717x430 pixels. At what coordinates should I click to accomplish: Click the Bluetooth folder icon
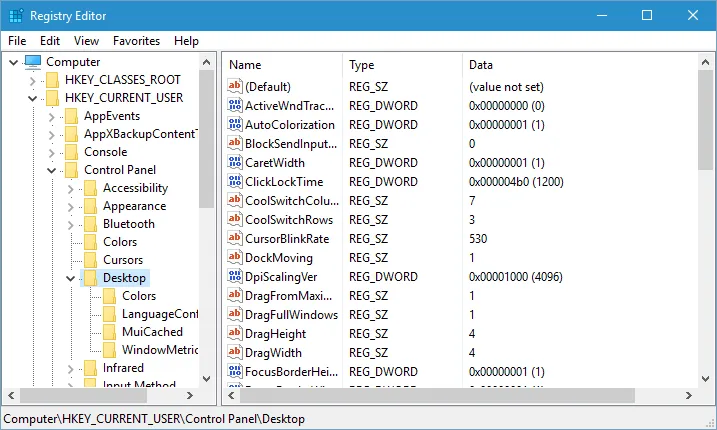point(91,224)
